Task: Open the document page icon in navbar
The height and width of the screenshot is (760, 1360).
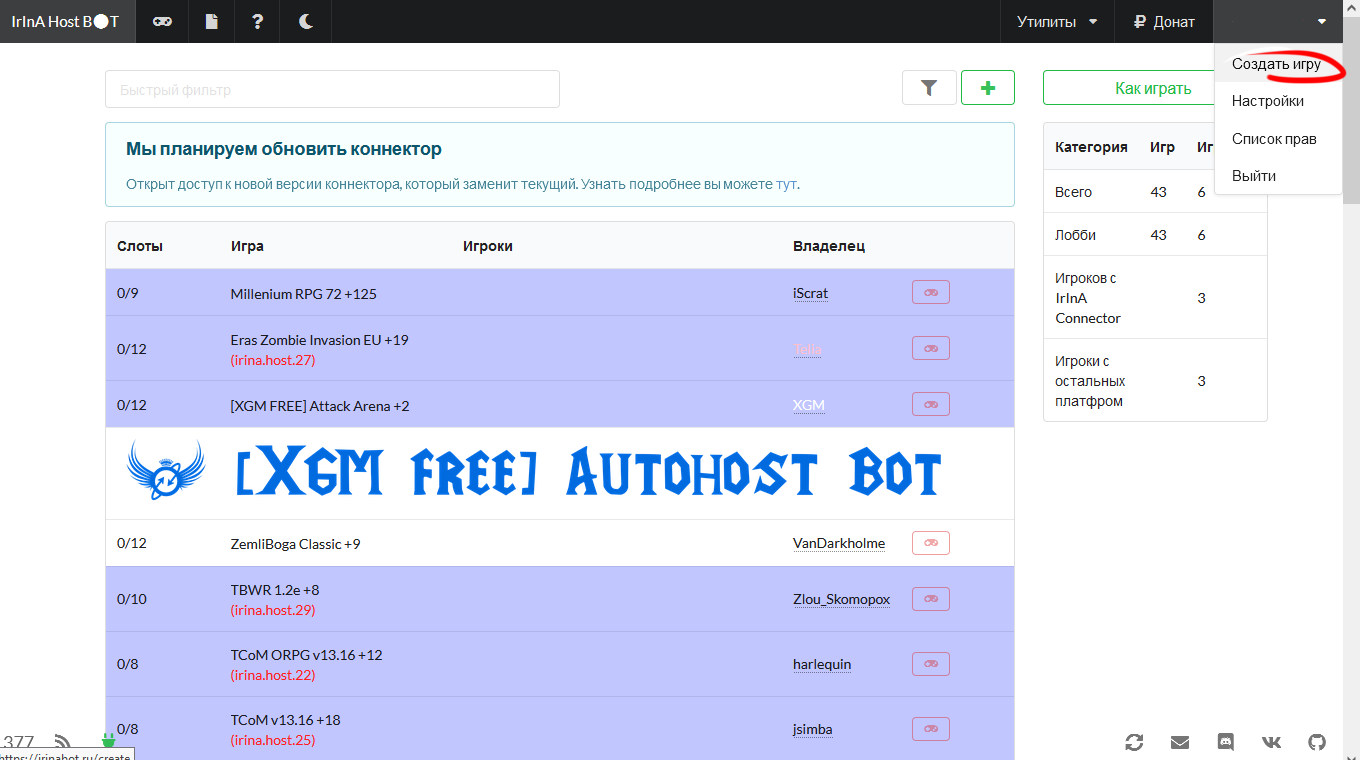Action: pyautogui.click(x=212, y=21)
